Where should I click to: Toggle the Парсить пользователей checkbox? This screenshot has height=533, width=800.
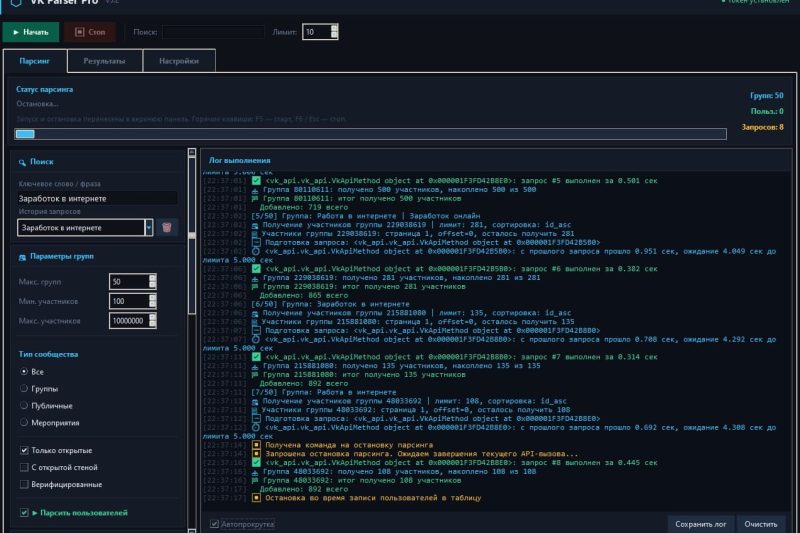coord(24,513)
